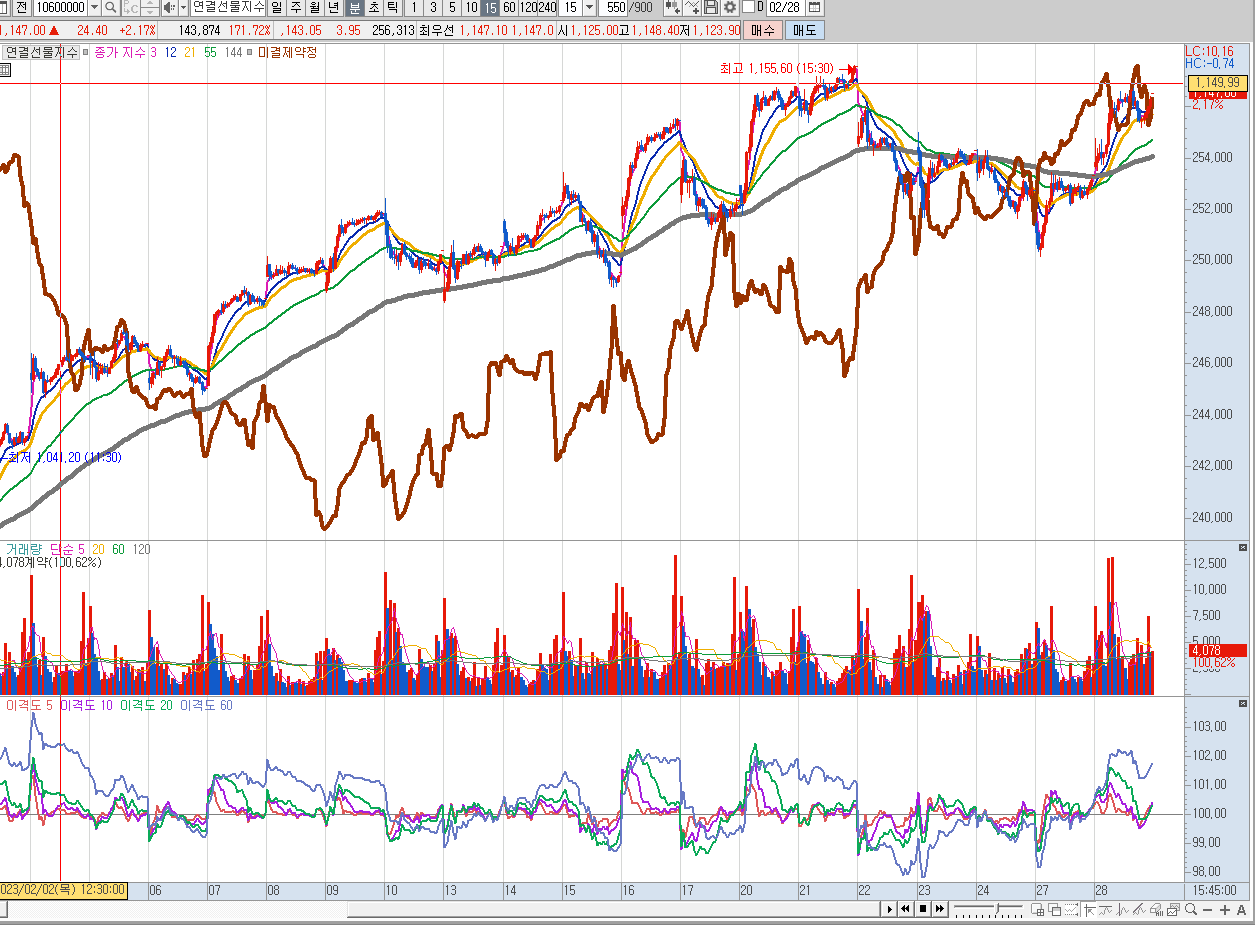The width and height of the screenshot is (1255, 925).
Task: Toggle the 미결제약정 indicator marker square
Action: [250, 52]
